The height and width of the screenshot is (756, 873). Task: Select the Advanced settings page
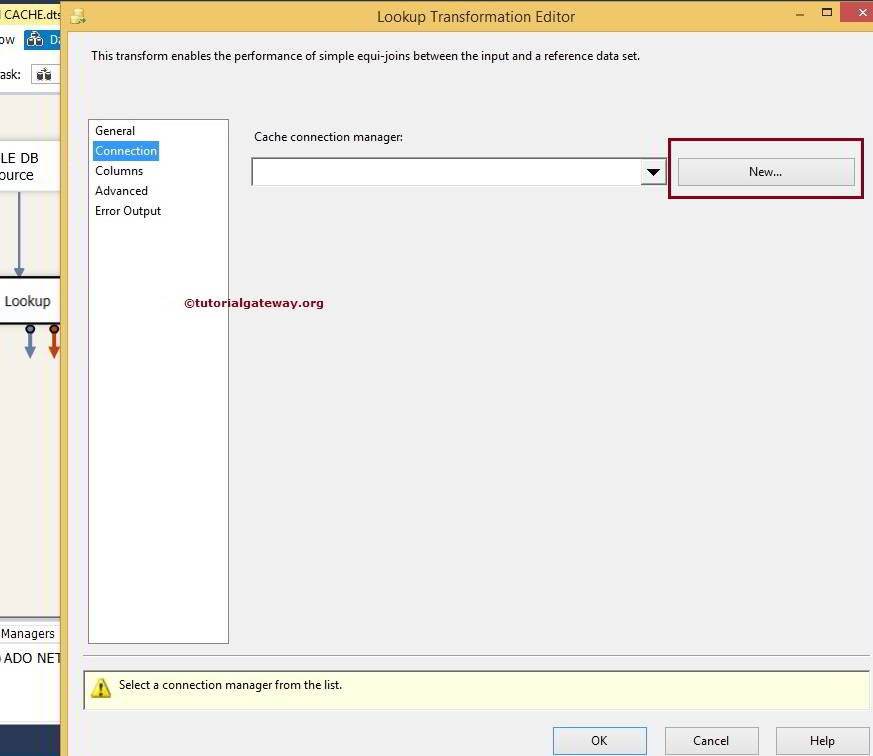[121, 190]
